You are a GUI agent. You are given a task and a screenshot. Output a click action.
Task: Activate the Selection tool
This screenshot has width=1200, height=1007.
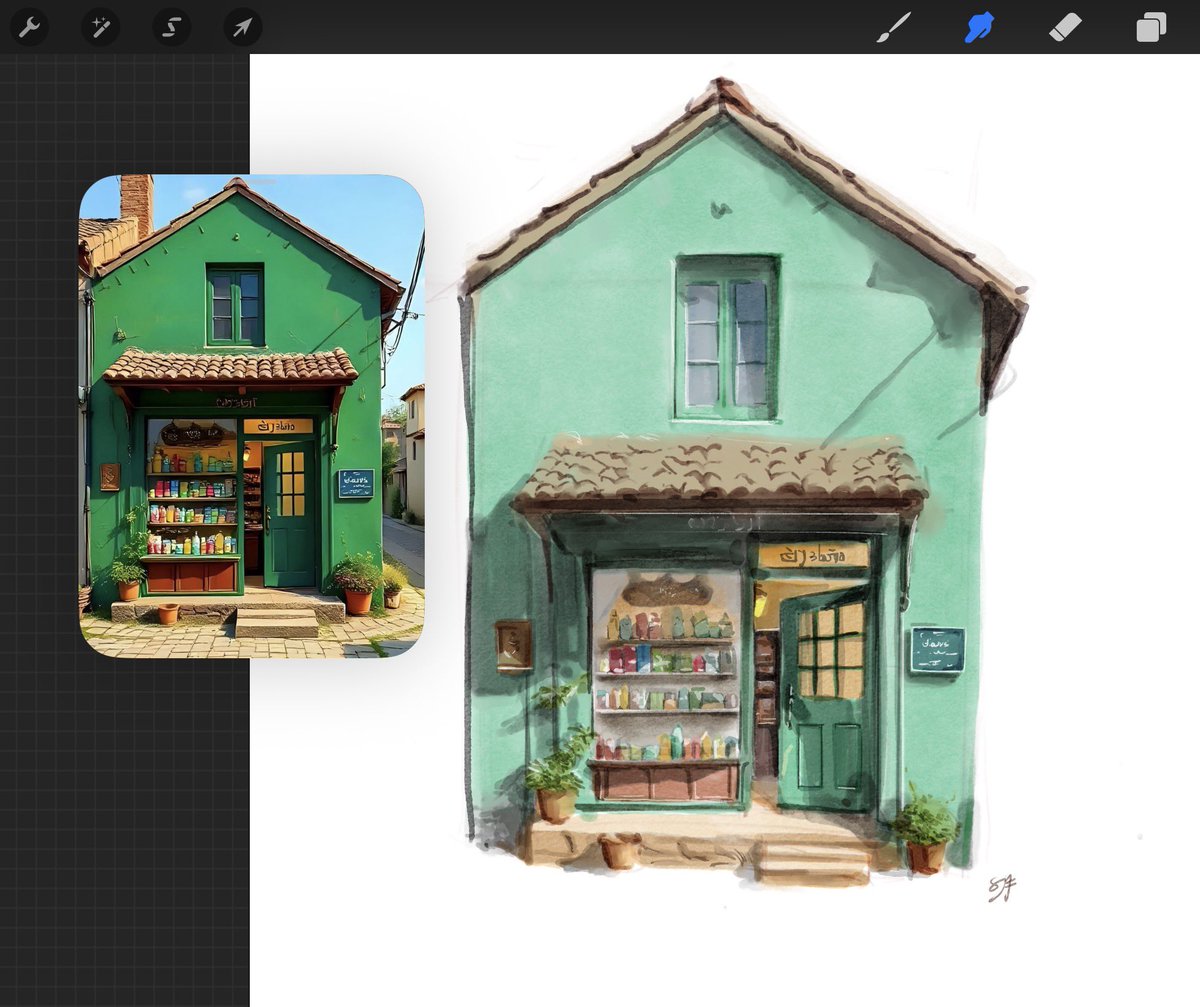point(171,27)
